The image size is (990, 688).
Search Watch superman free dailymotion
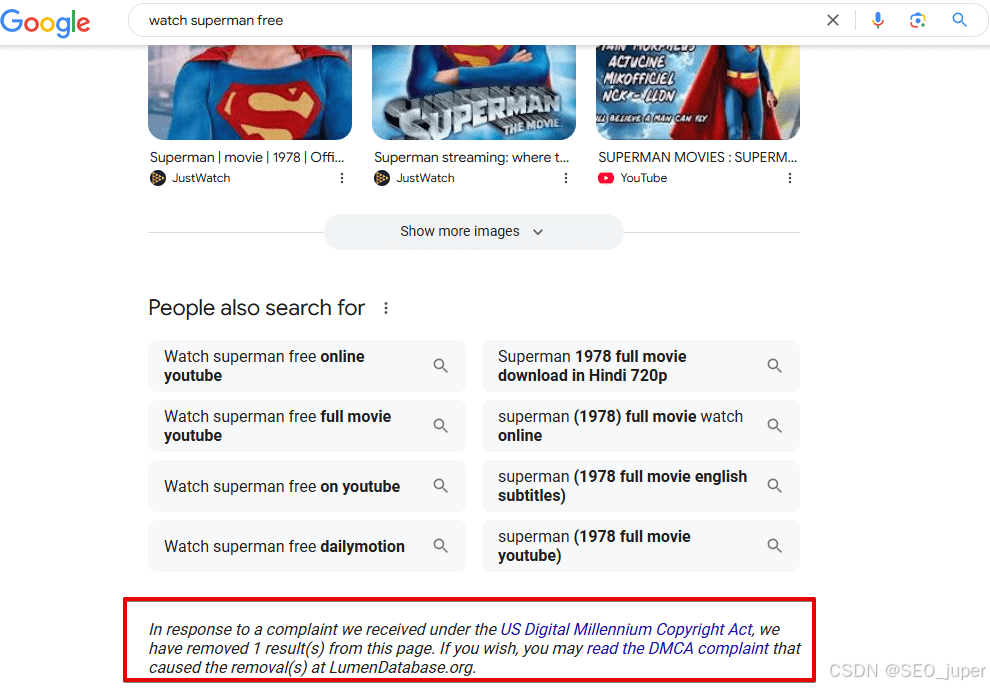pyautogui.click(x=307, y=546)
